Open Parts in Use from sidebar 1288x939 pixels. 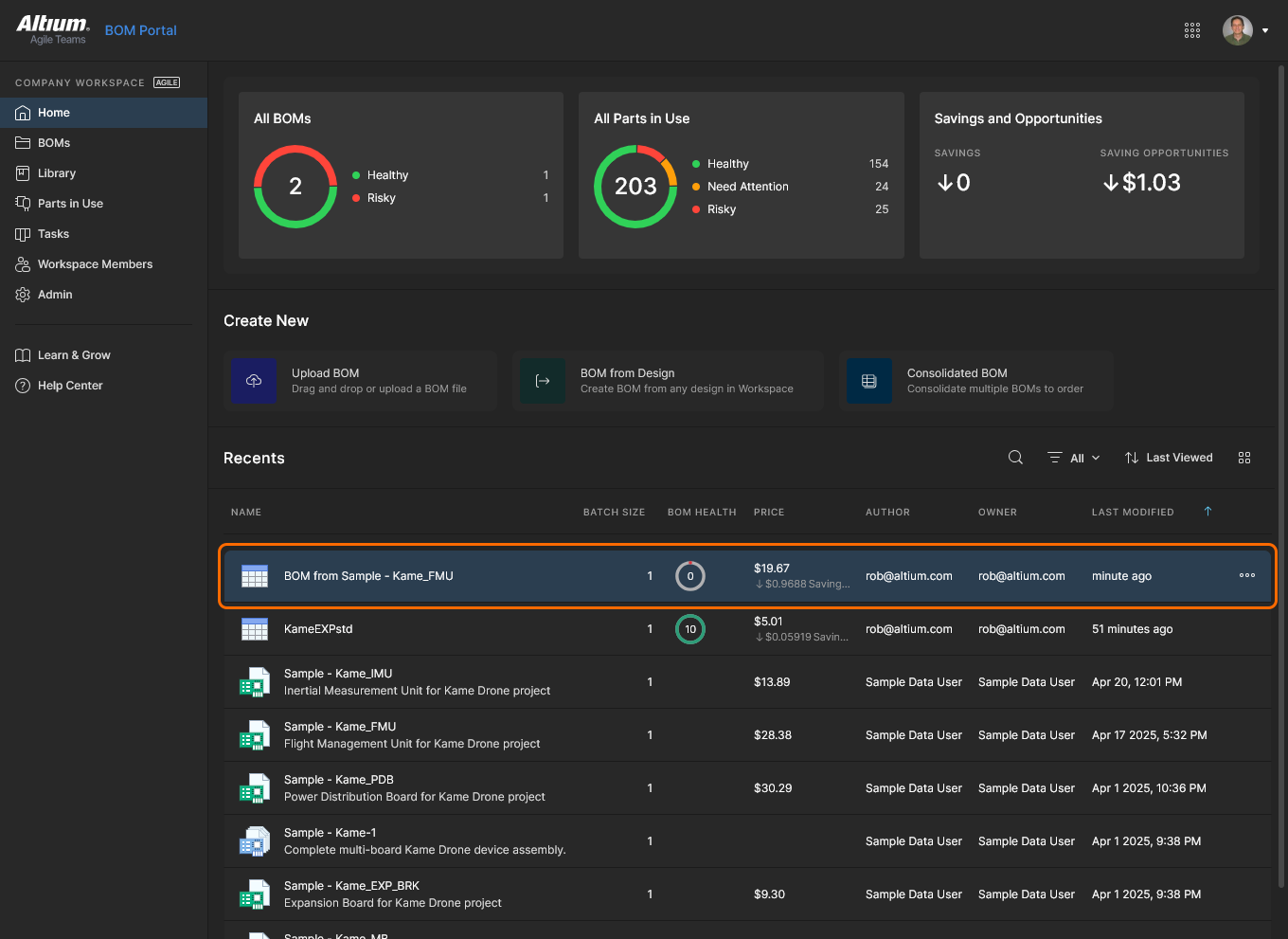(x=70, y=204)
